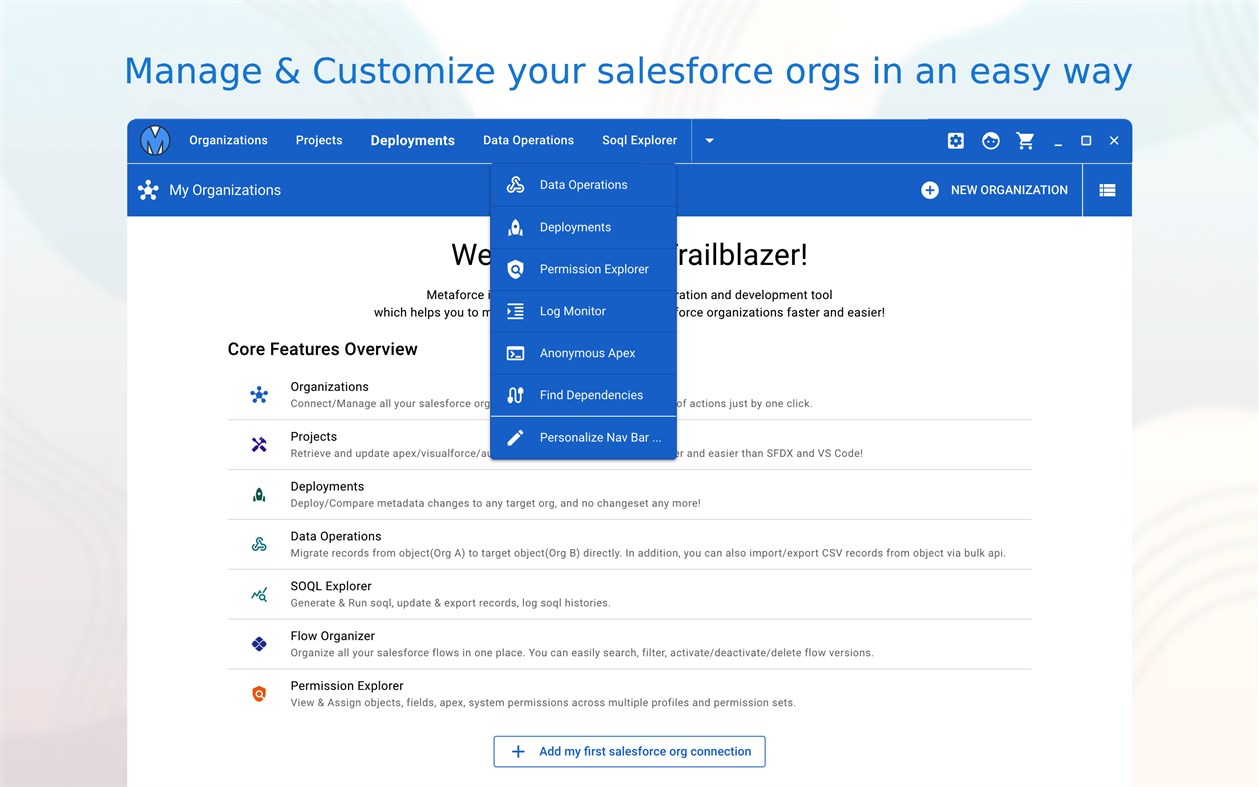Open the settings gear icon in header
This screenshot has height=787, width=1259.
click(x=956, y=141)
